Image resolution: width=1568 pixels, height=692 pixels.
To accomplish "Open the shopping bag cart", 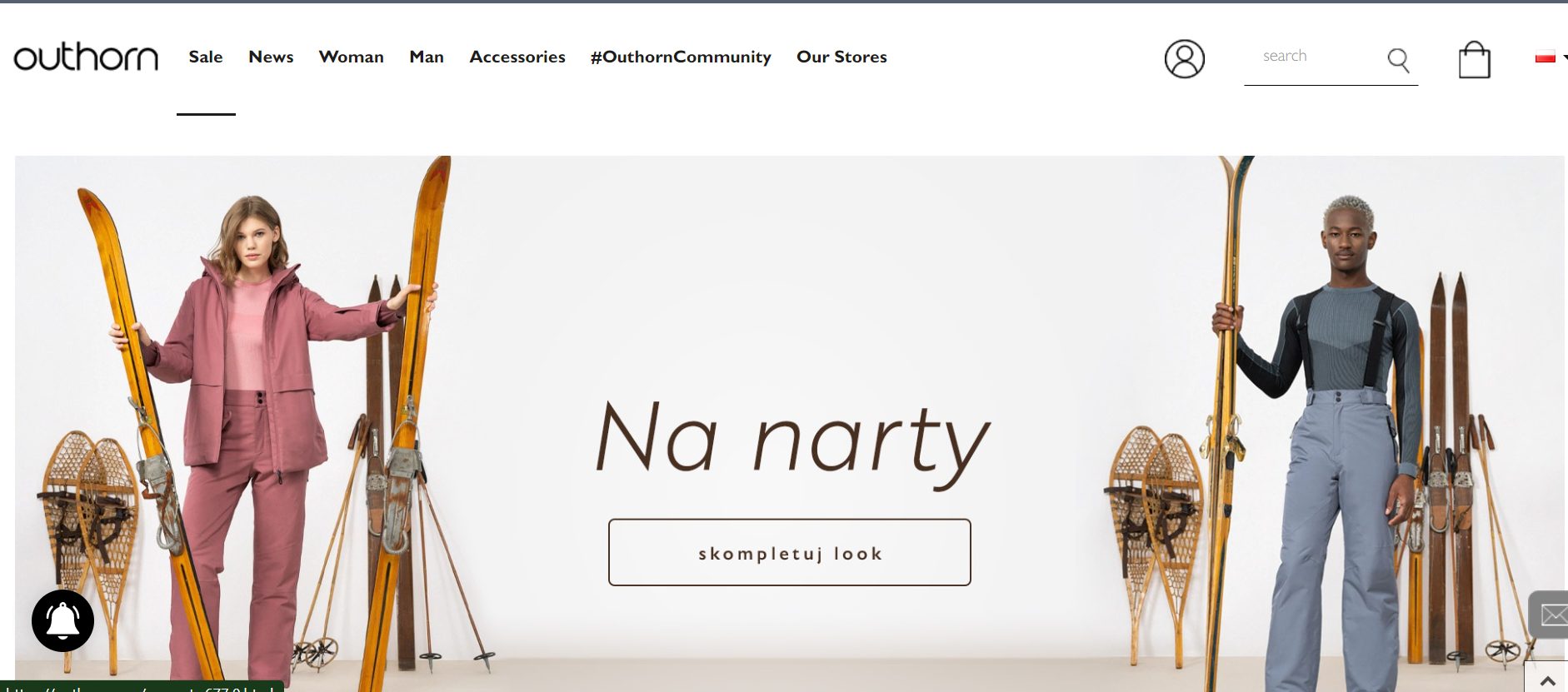I will 1474,60.
